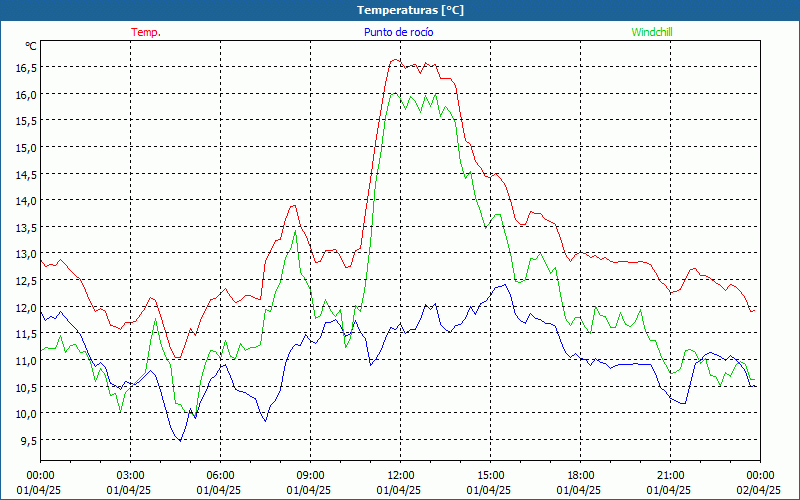Click the 02/04/25 date label
Image resolution: width=800 pixels, height=500 pixels.
760,490
